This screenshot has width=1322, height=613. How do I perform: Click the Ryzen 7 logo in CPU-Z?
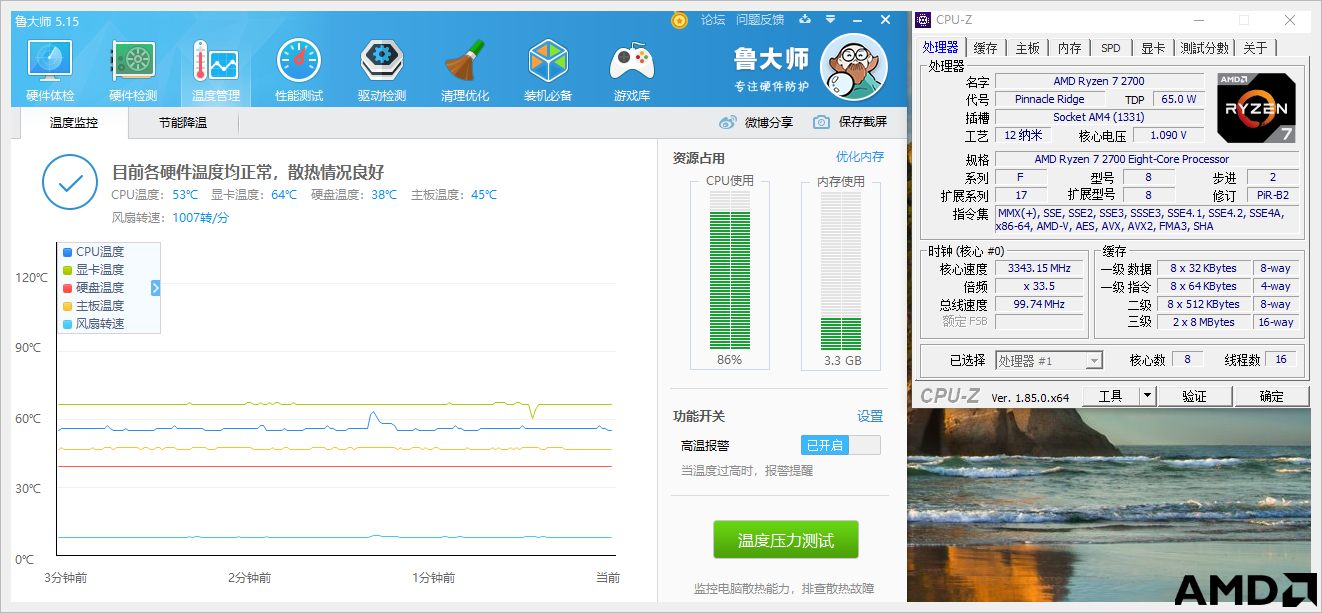[x=1257, y=108]
